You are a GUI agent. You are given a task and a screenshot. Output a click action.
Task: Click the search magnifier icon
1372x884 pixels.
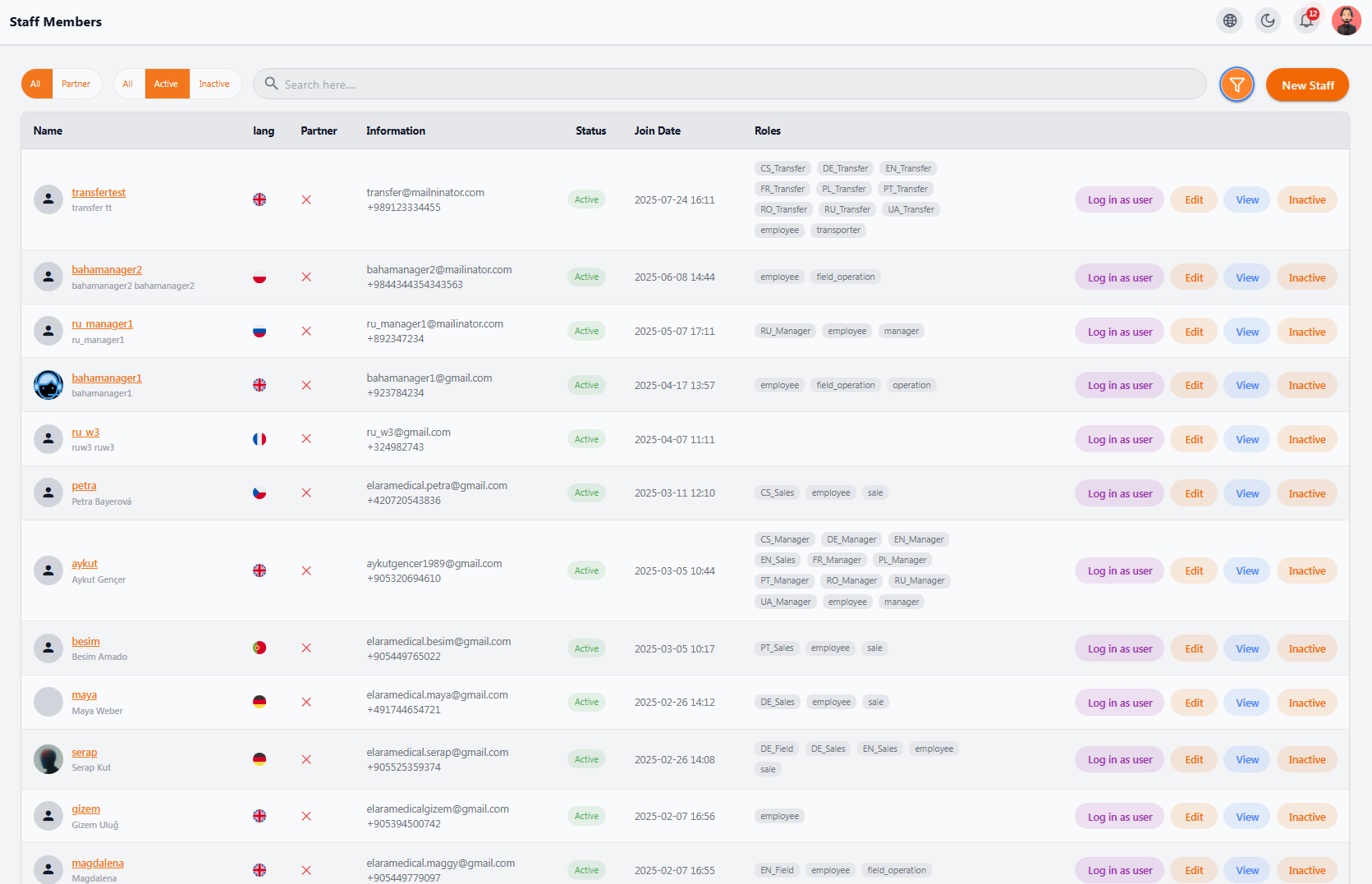coord(271,84)
